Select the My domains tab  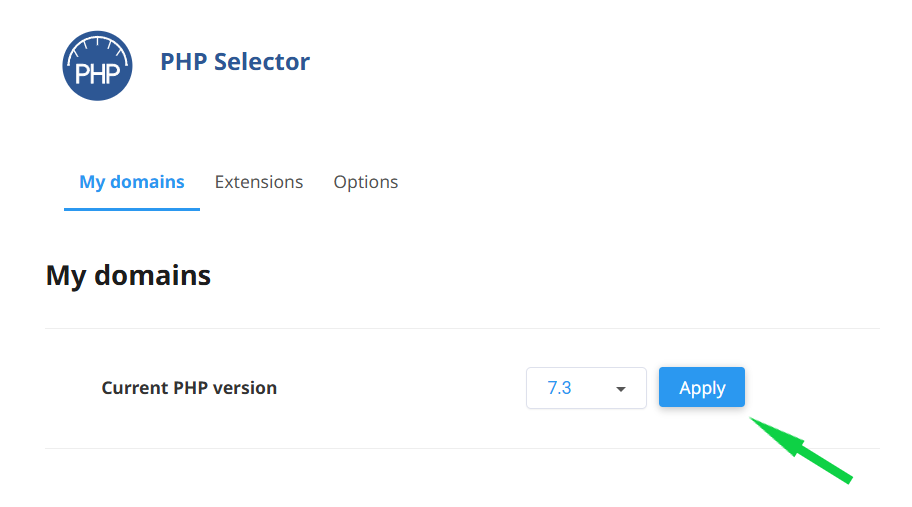132,182
